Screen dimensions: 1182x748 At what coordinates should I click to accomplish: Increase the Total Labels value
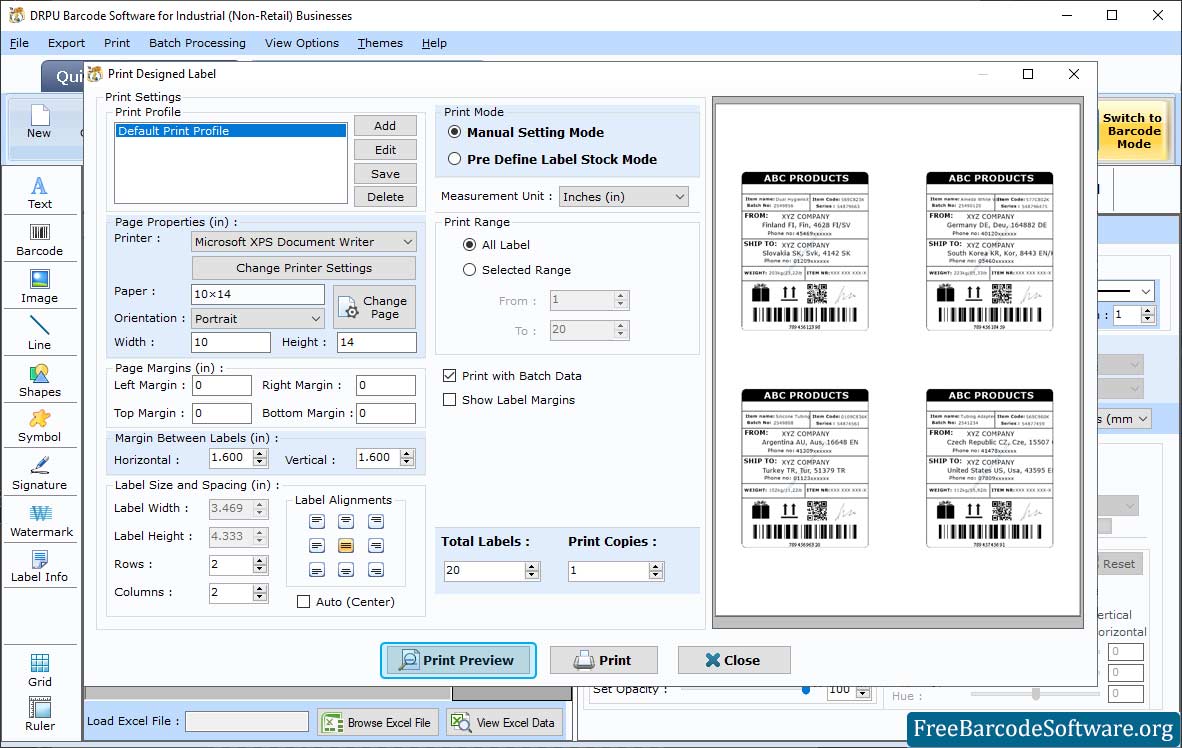(x=532, y=566)
